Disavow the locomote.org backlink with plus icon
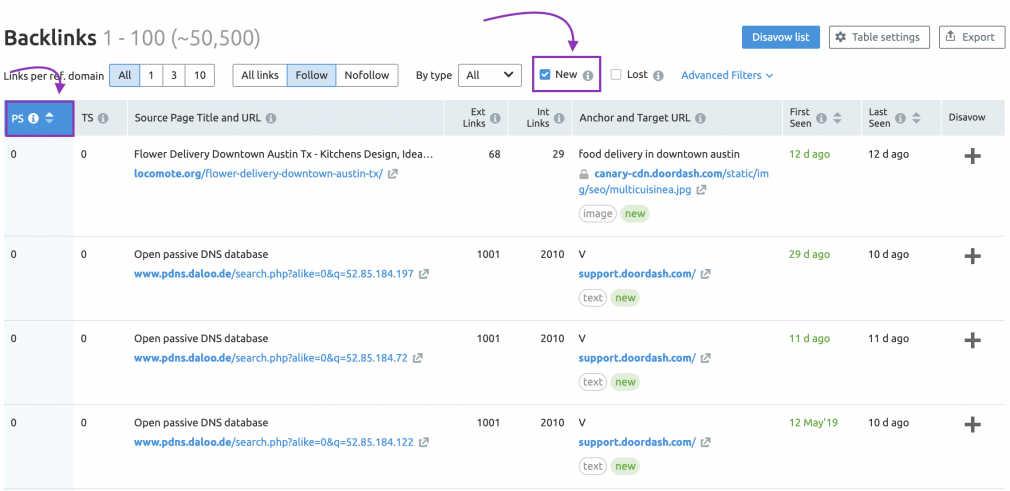Image resolution: width=1010 pixels, height=491 pixels. point(973,156)
